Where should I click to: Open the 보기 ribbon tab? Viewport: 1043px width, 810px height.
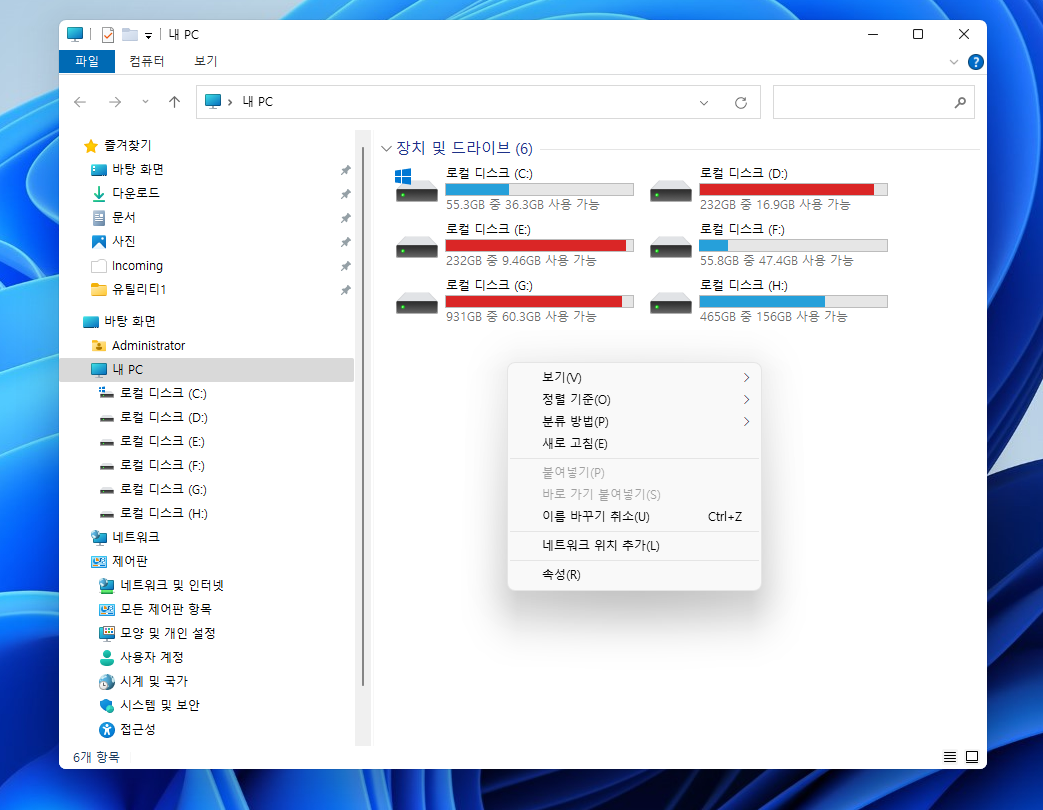(x=206, y=61)
